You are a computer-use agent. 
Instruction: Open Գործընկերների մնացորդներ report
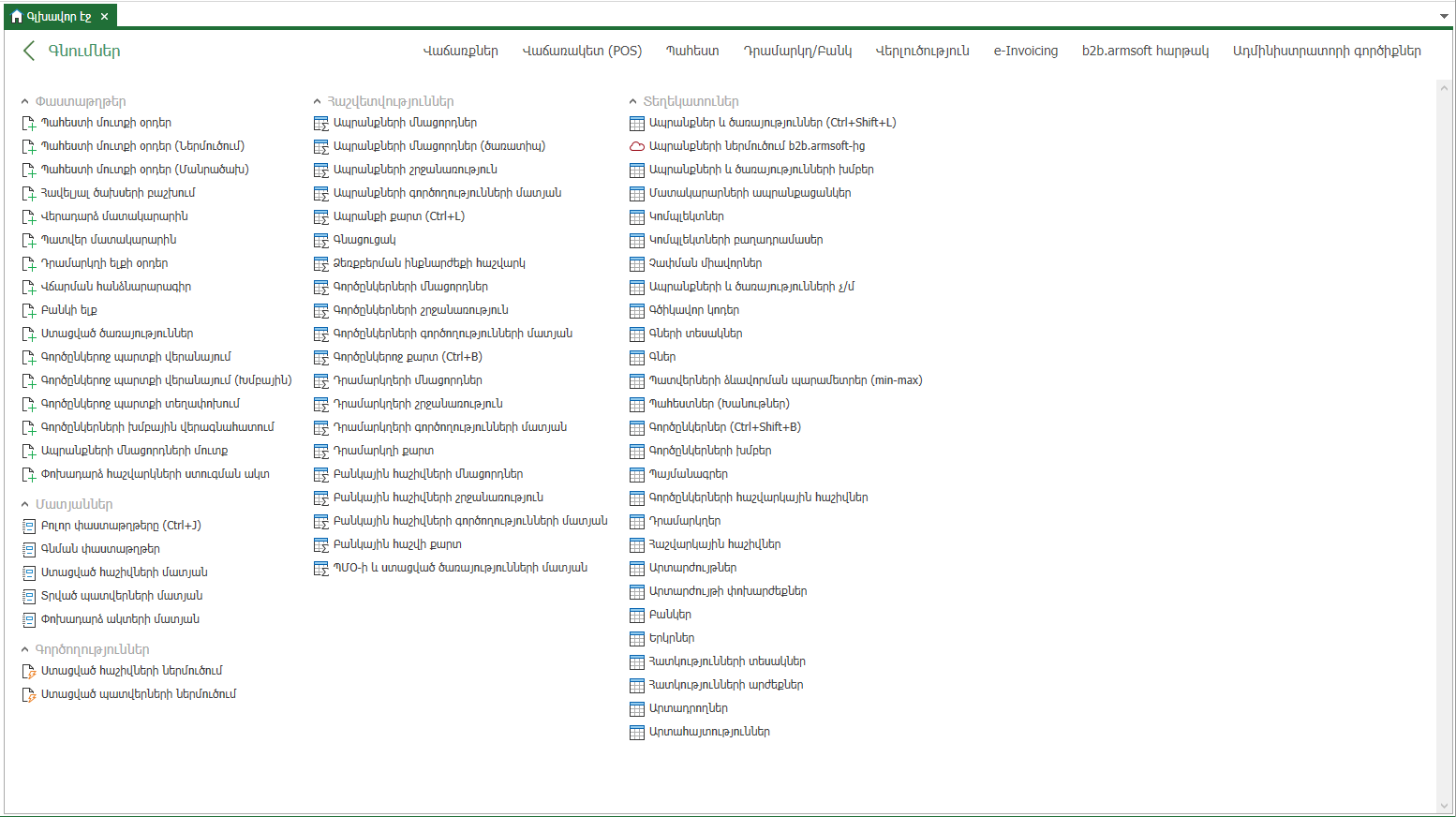(410, 287)
